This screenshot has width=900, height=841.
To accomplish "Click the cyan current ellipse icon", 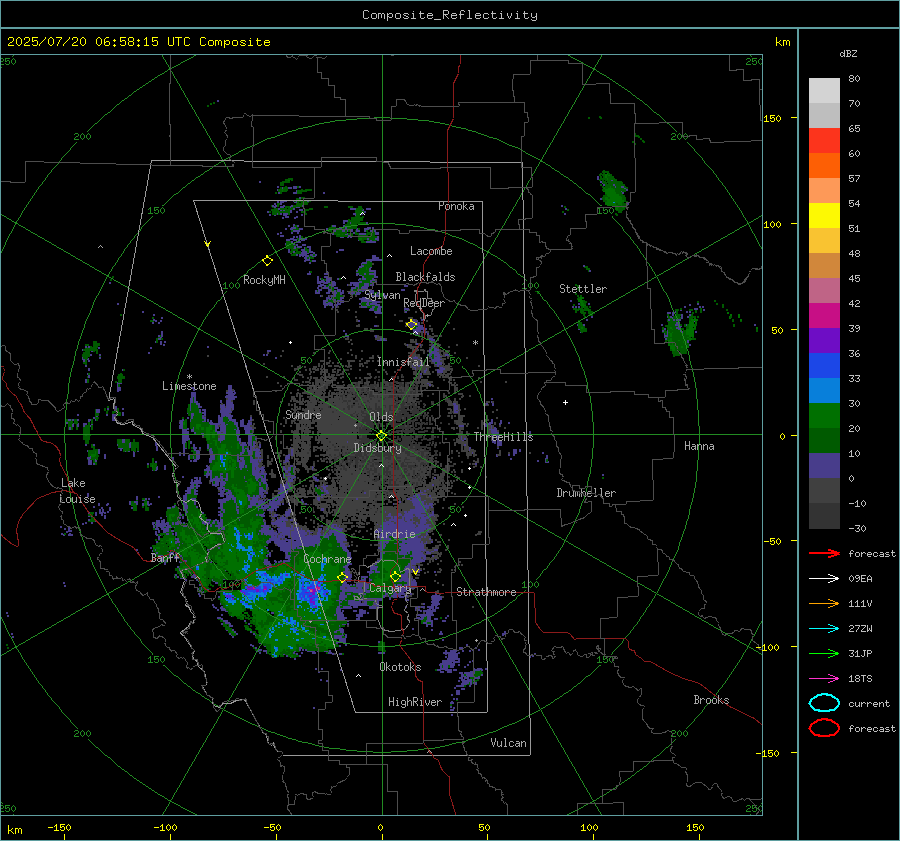I will 824,703.
